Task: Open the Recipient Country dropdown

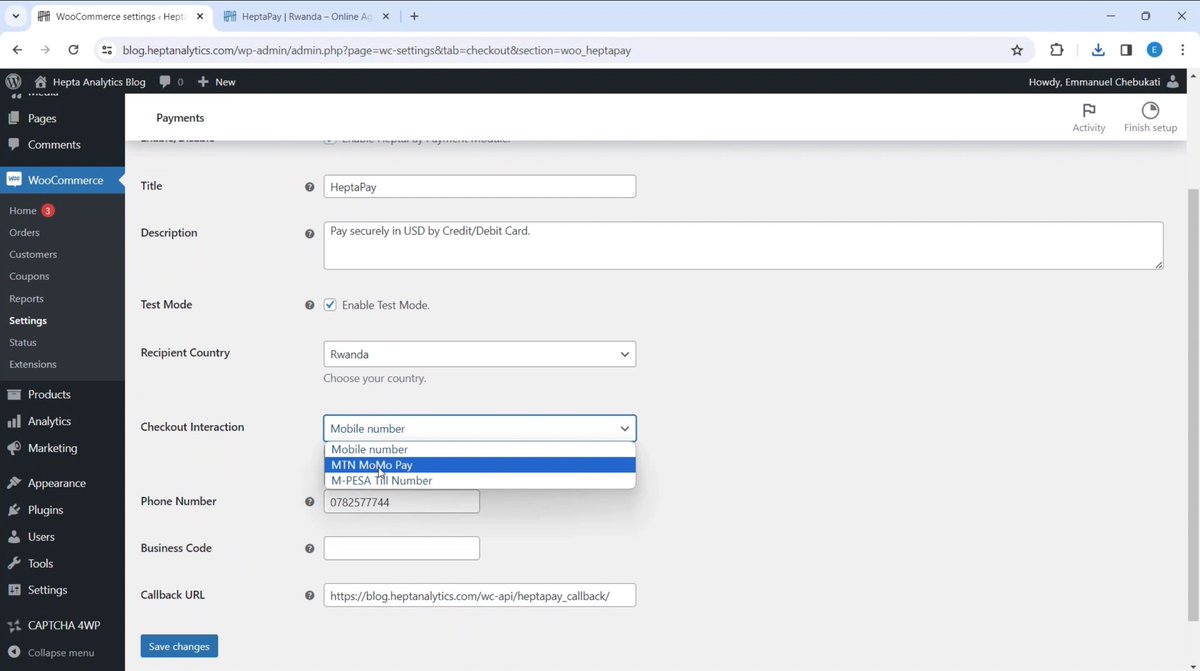Action: click(480, 354)
